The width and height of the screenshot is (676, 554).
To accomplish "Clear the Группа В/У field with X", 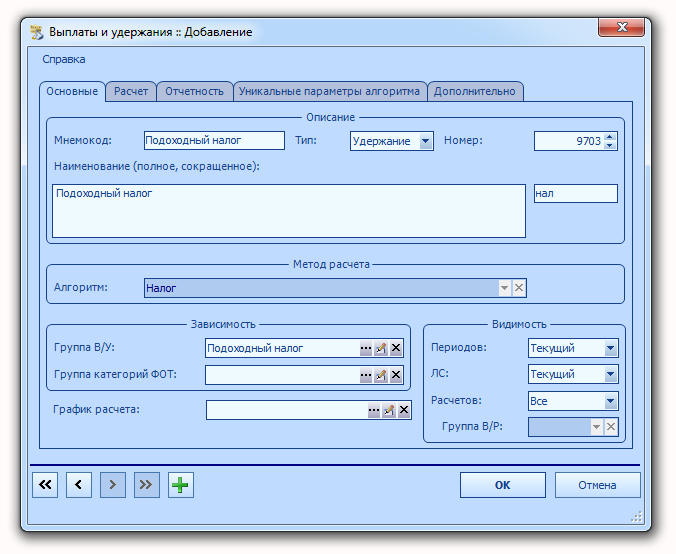I will tap(396, 348).
